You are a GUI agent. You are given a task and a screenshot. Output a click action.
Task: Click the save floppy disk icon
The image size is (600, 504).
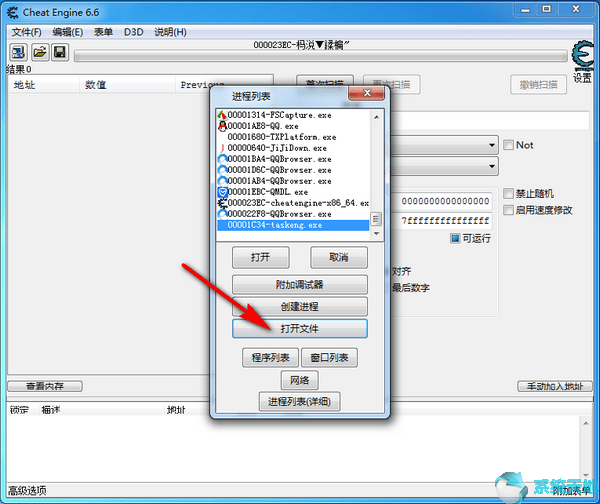pos(60,52)
